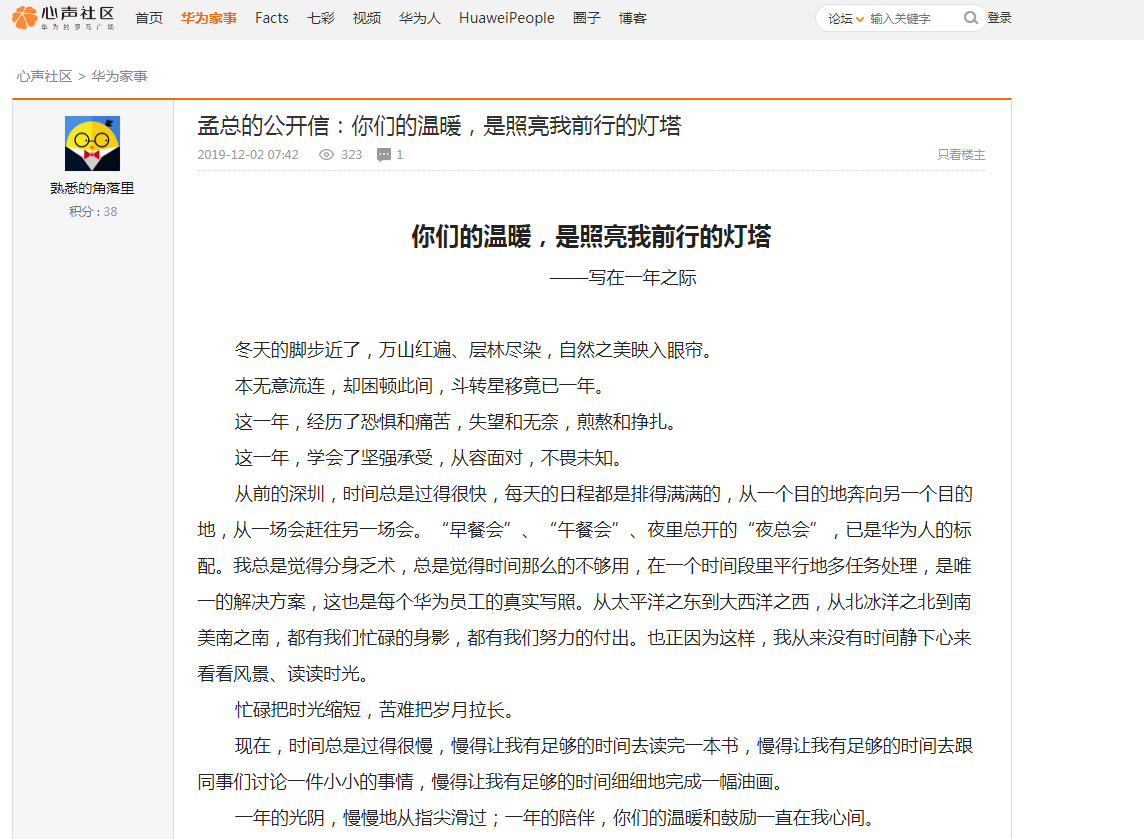1144x839 pixels.
Task: Open the 七彩 navigation item
Action: (x=321, y=18)
